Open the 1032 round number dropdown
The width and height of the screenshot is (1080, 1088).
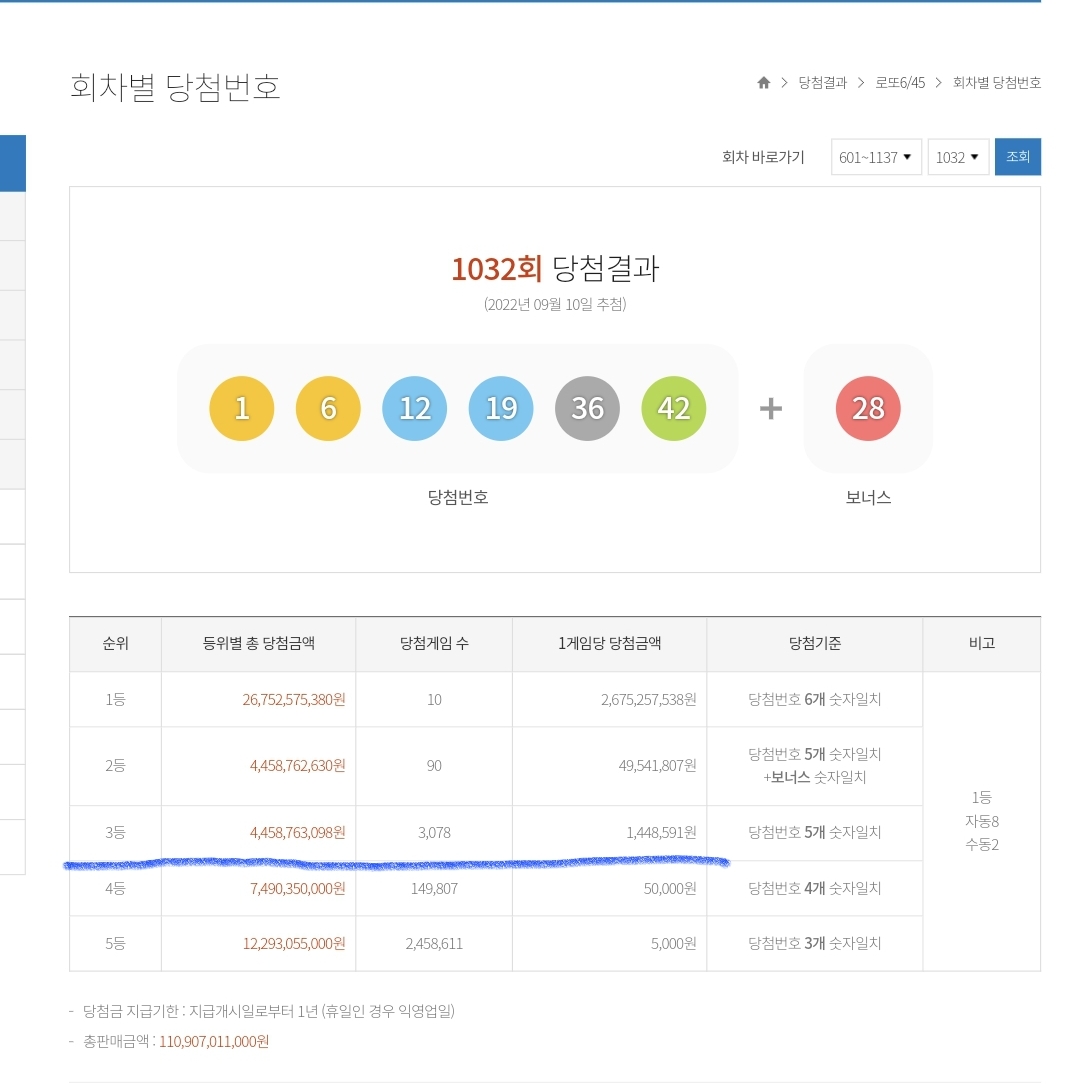tap(957, 157)
